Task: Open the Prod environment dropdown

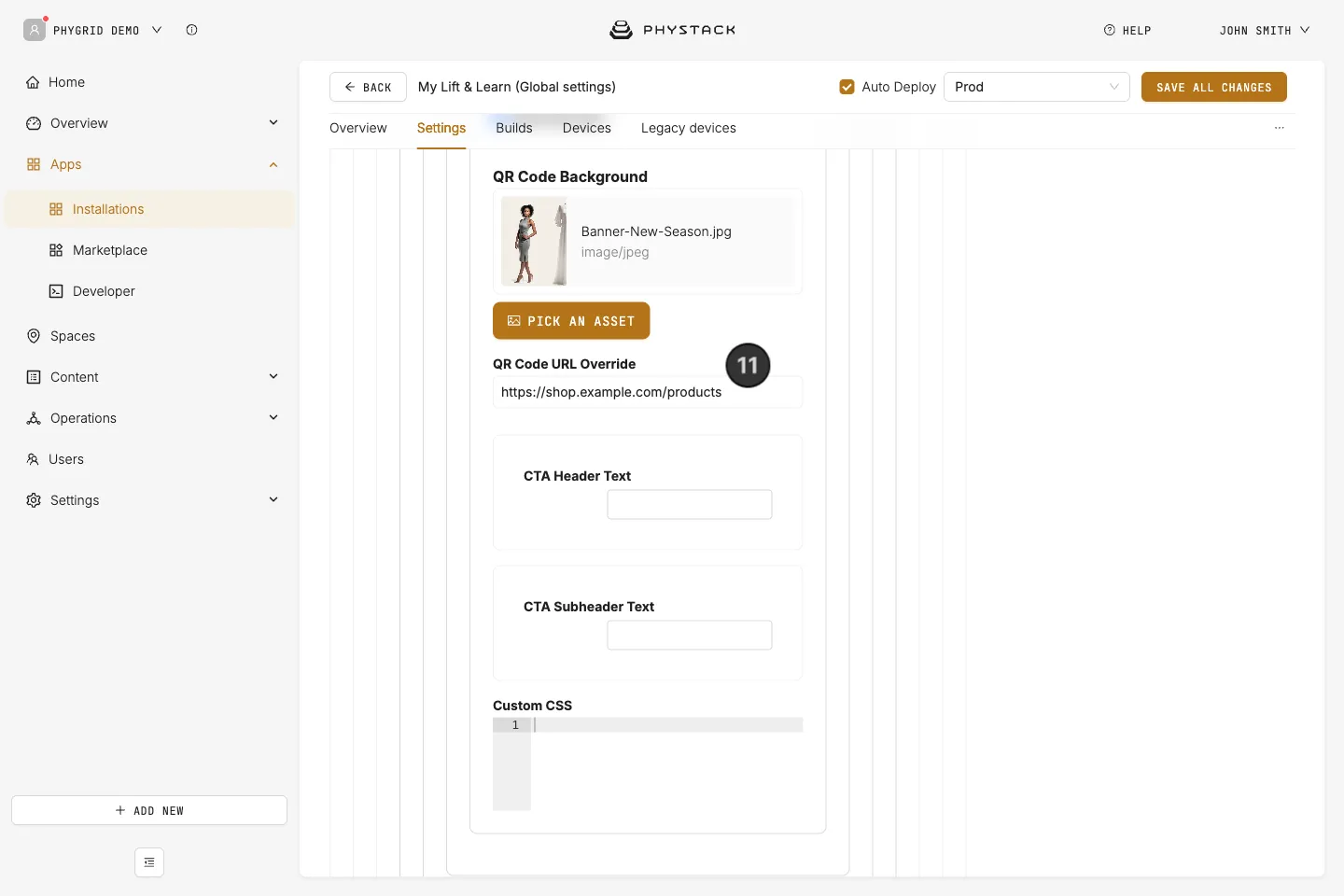Action: pyautogui.click(x=1037, y=87)
